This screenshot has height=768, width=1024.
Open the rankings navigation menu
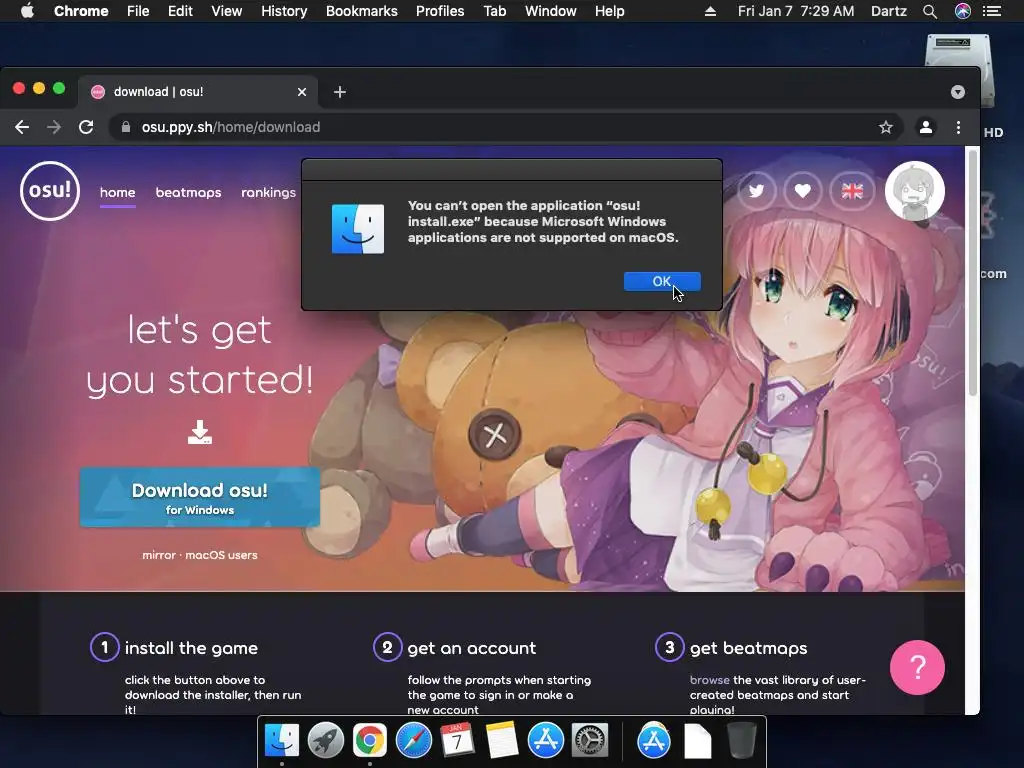268,193
